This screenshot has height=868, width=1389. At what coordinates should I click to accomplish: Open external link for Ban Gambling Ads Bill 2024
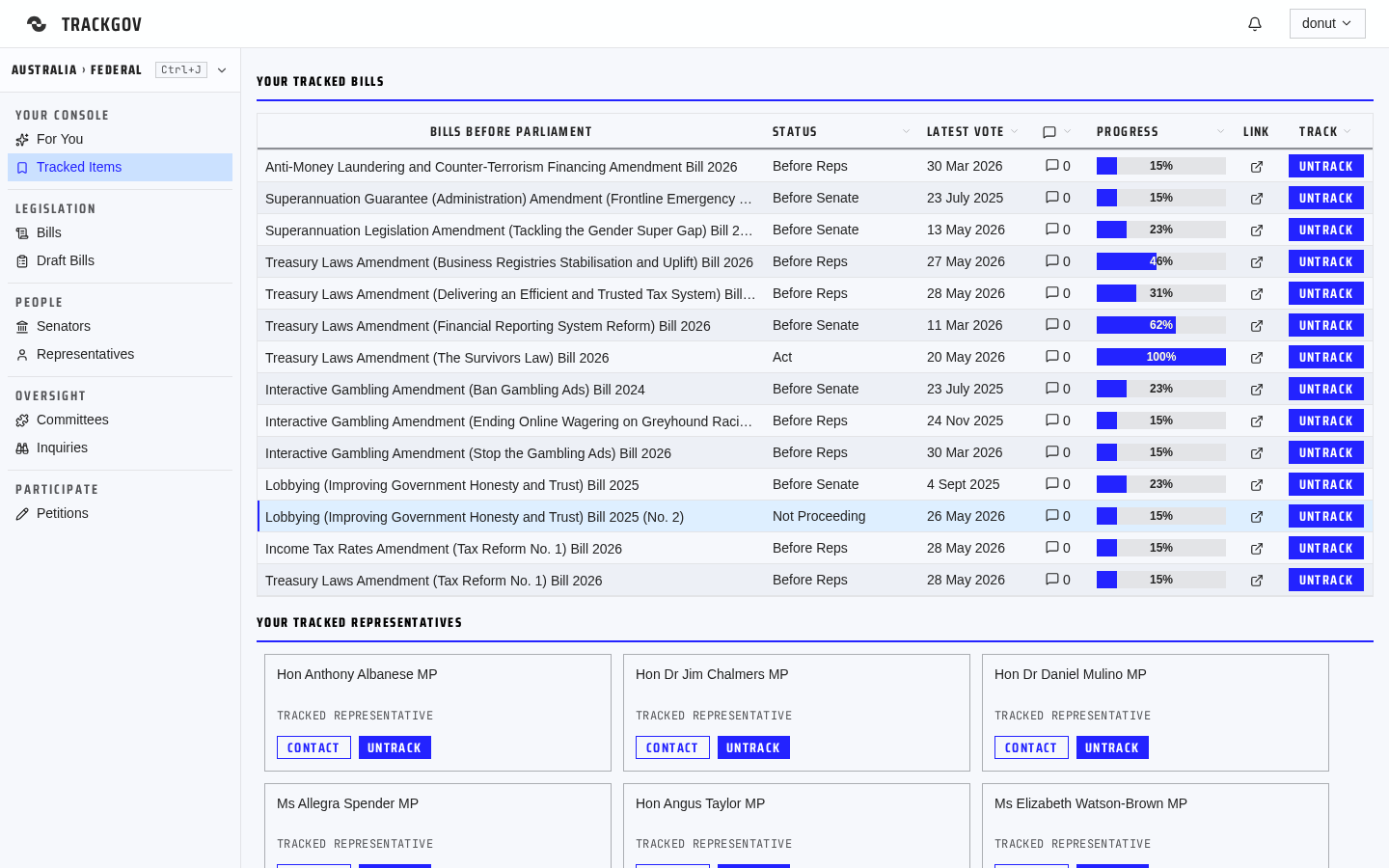tap(1257, 390)
